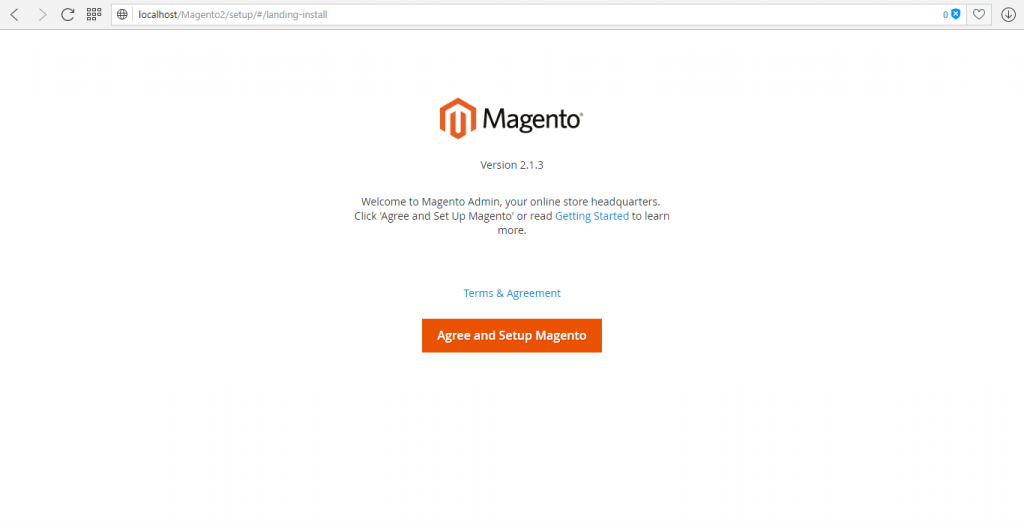Reload the page with the refresh icon

(67, 14)
